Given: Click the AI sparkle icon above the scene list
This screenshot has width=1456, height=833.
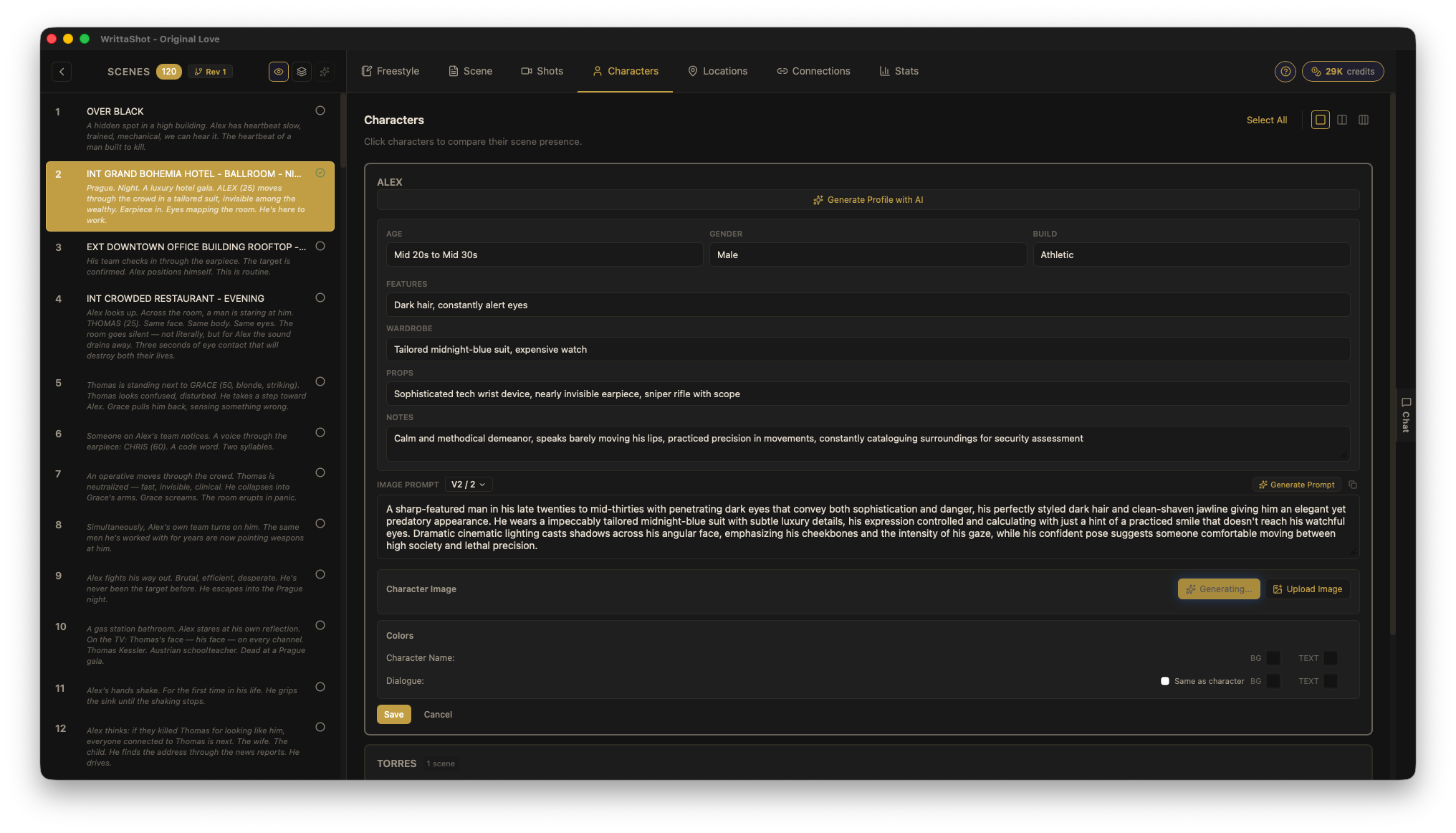Looking at the screenshot, I should [324, 71].
